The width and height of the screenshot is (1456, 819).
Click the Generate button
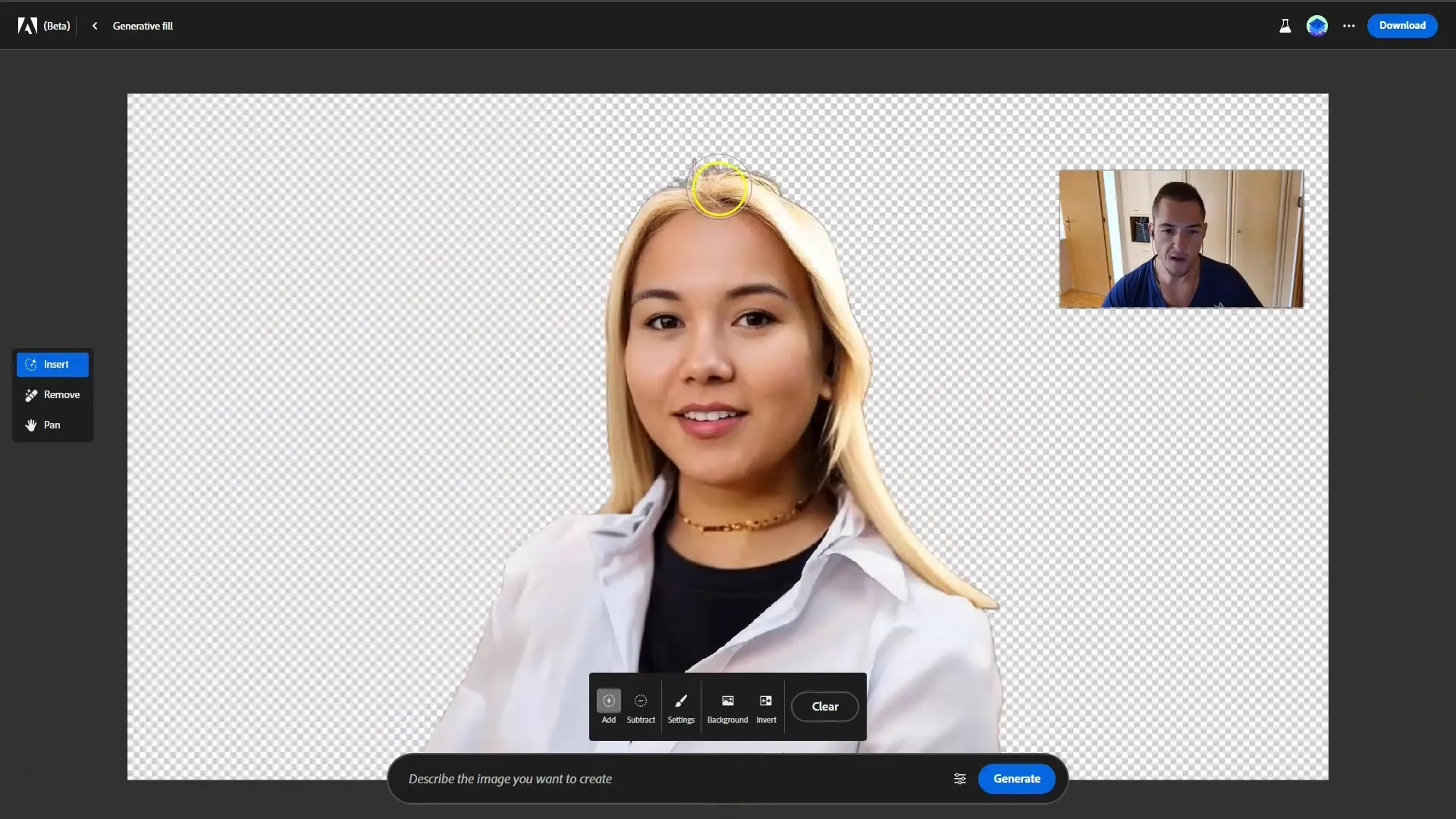(1016, 778)
